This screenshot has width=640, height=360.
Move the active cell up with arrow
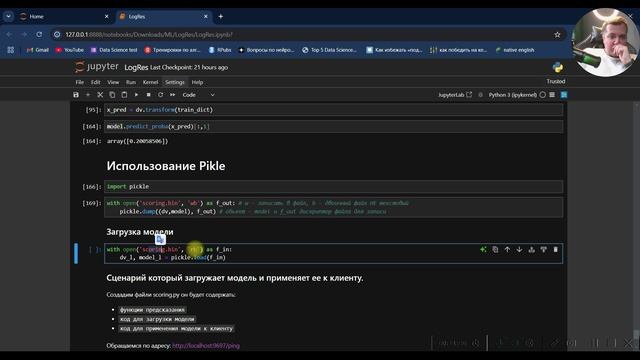coord(507,249)
